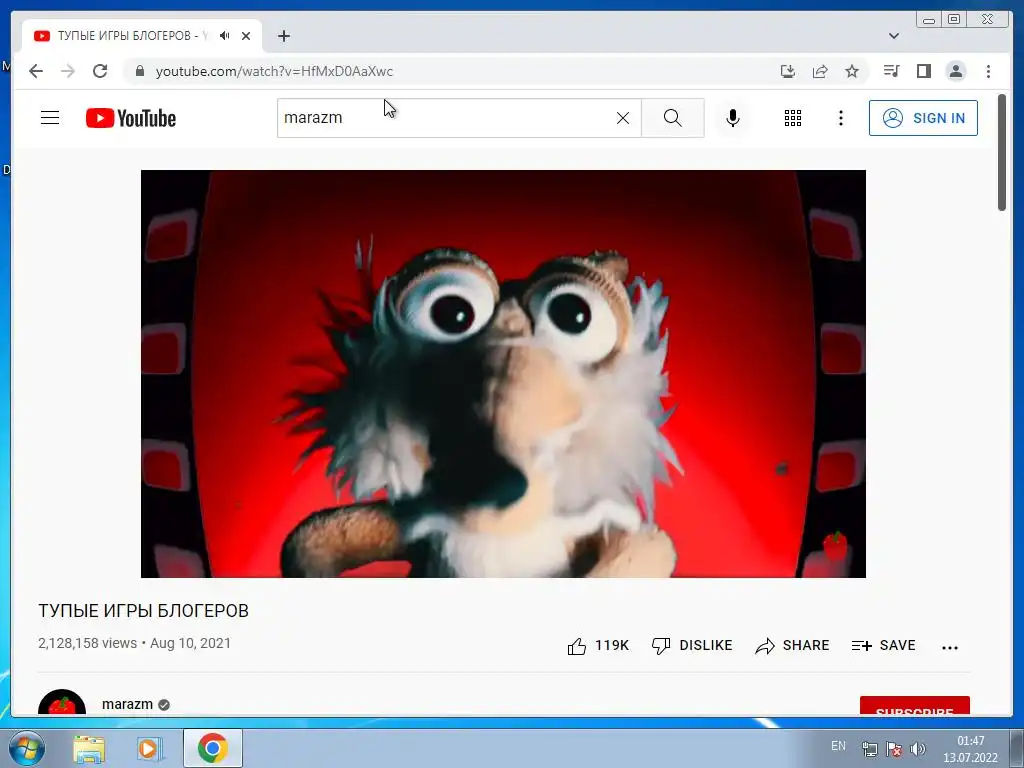Open more actions ellipsis under video
Image resolution: width=1024 pixels, height=768 pixels.
pos(950,647)
